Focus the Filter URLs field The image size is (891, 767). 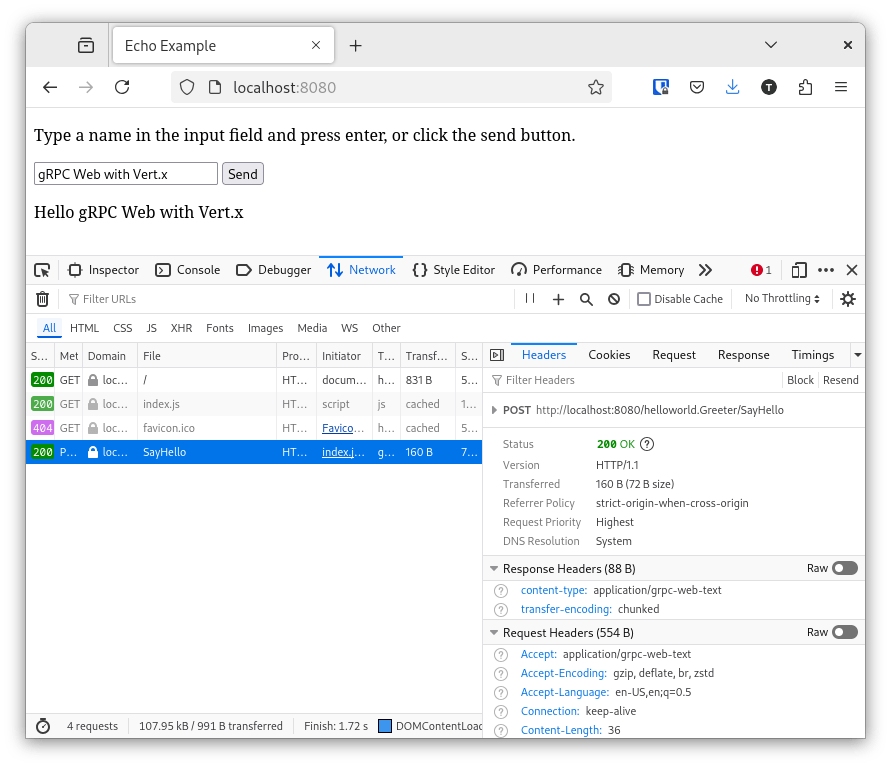[288, 299]
